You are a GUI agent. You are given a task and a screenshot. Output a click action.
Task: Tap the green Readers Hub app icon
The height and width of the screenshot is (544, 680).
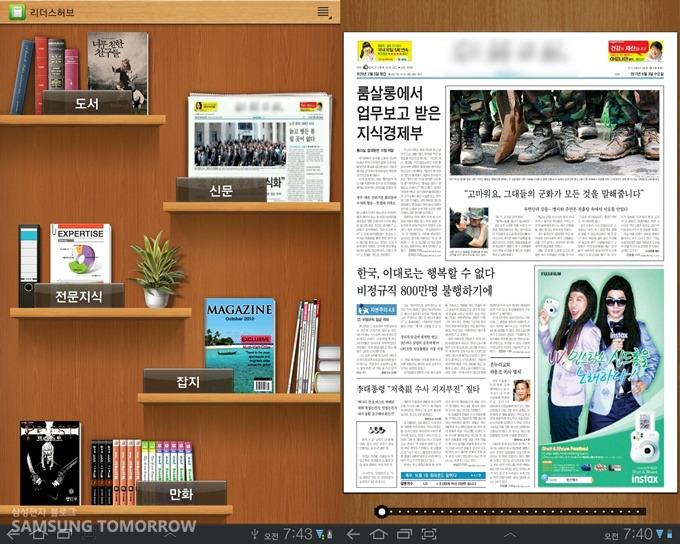coord(17,11)
